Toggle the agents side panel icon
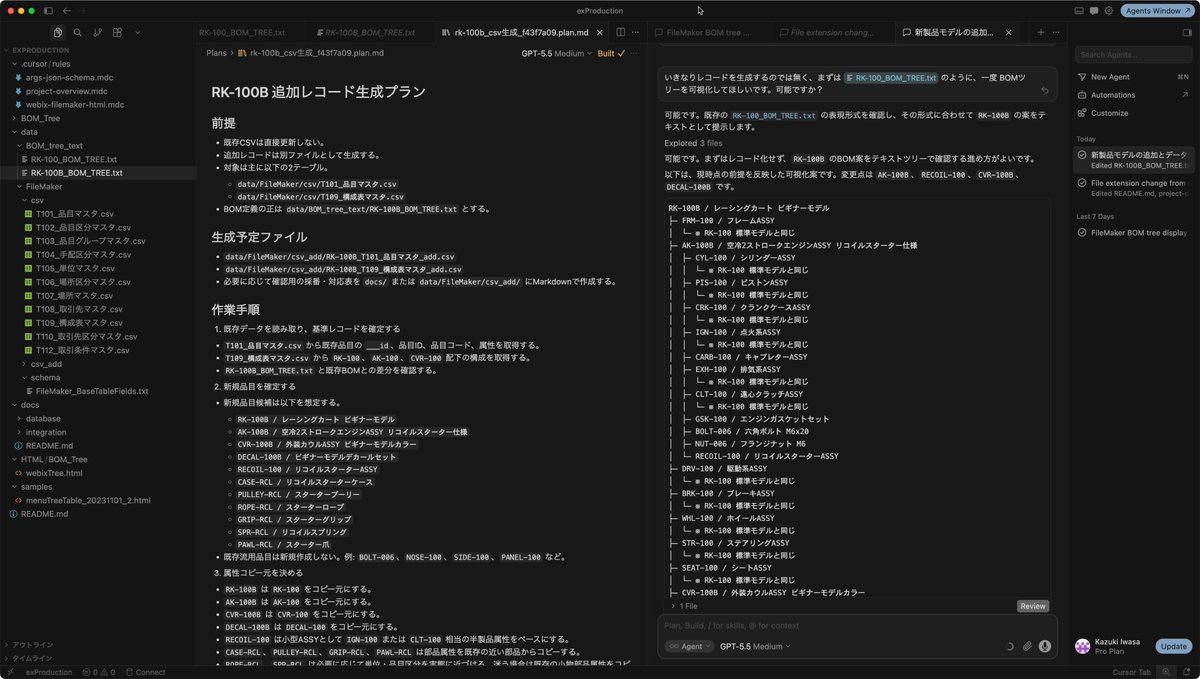The height and width of the screenshot is (679, 1200). (x=1188, y=33)
